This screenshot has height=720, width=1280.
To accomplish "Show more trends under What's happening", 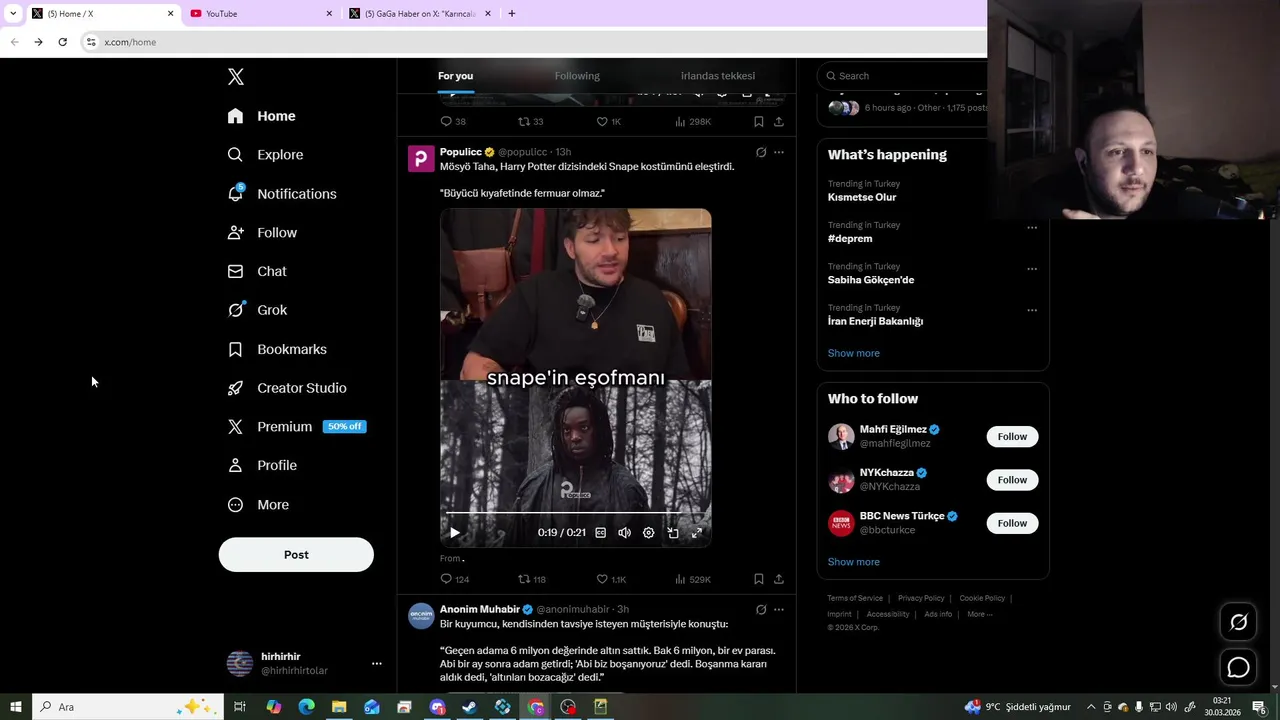I will coord(853,353).
